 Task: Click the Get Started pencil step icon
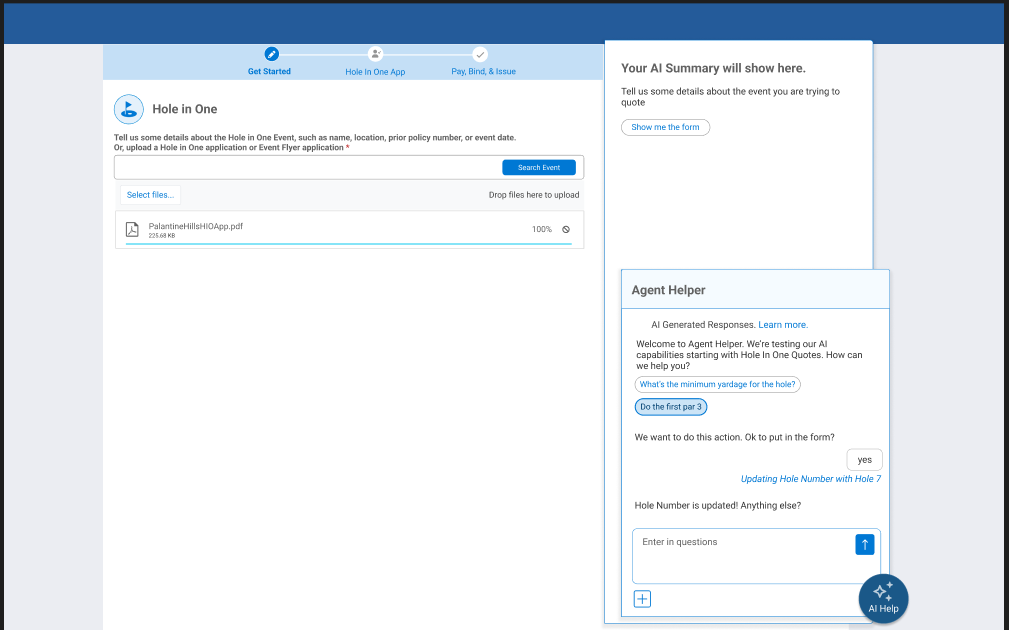[x=269, y=55]
